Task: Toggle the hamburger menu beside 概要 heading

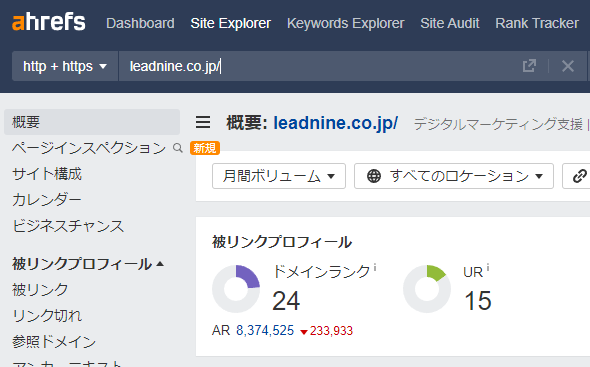Action: click(x=203, y=122)
